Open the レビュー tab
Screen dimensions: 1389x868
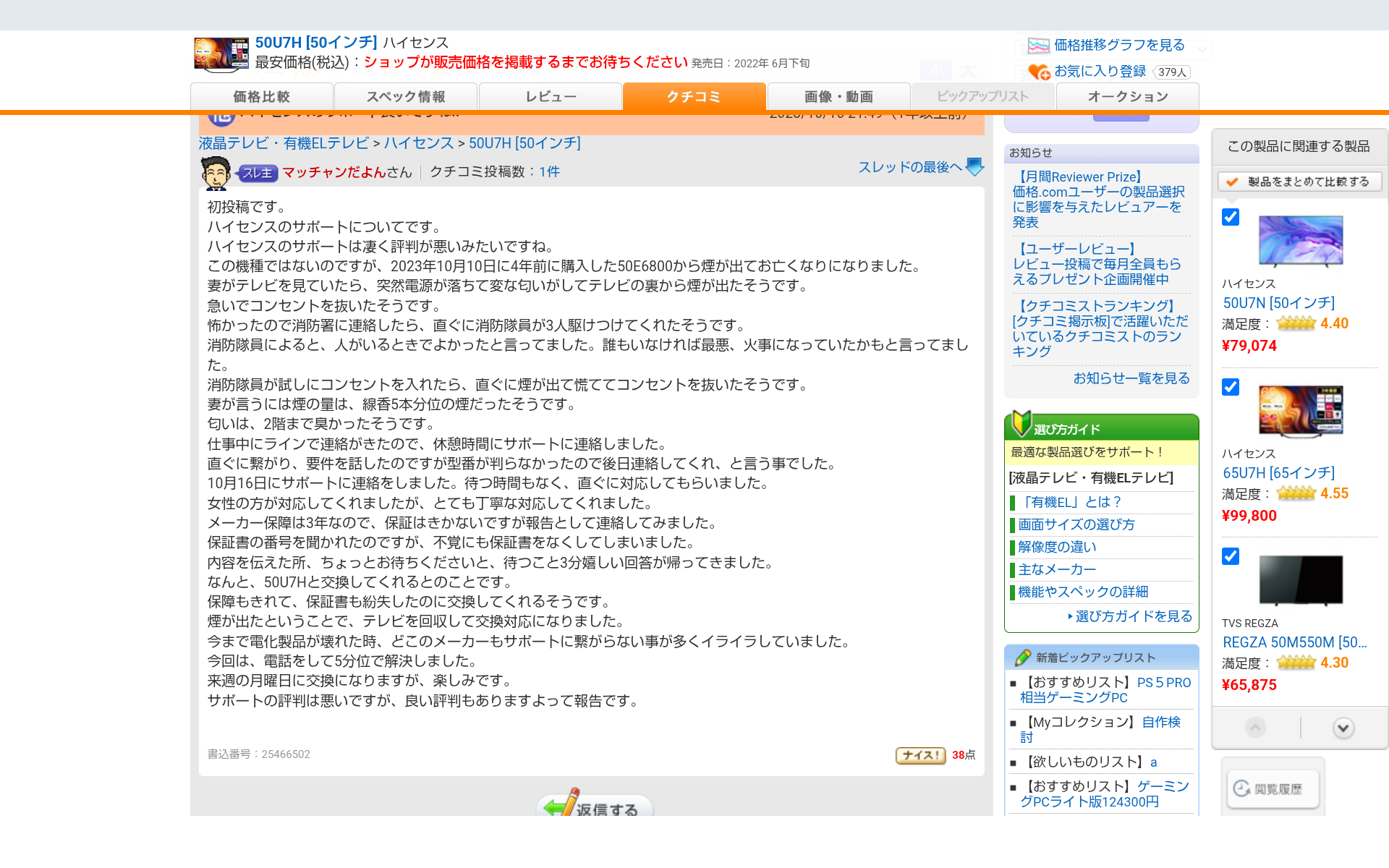tap(551, 97)
